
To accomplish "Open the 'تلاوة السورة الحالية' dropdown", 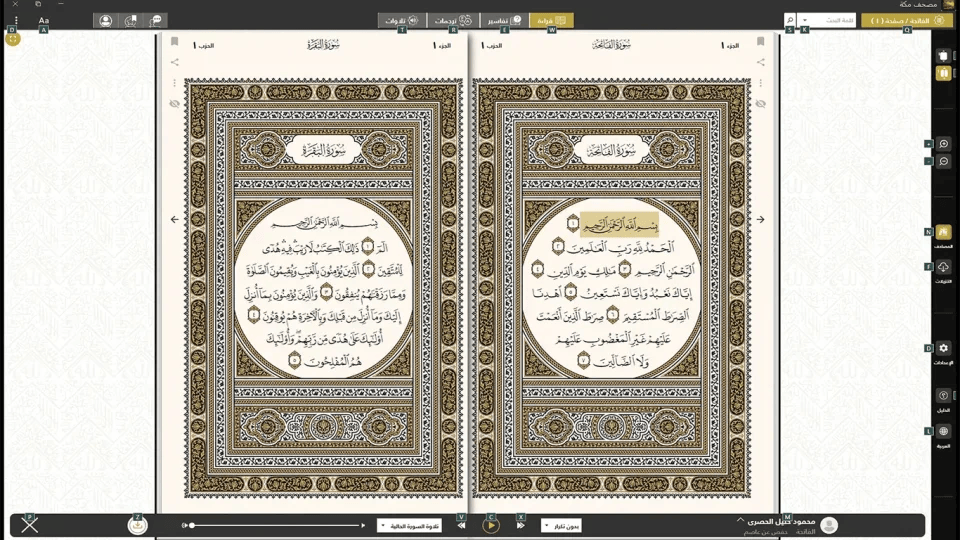I will [x=409, y=525].
